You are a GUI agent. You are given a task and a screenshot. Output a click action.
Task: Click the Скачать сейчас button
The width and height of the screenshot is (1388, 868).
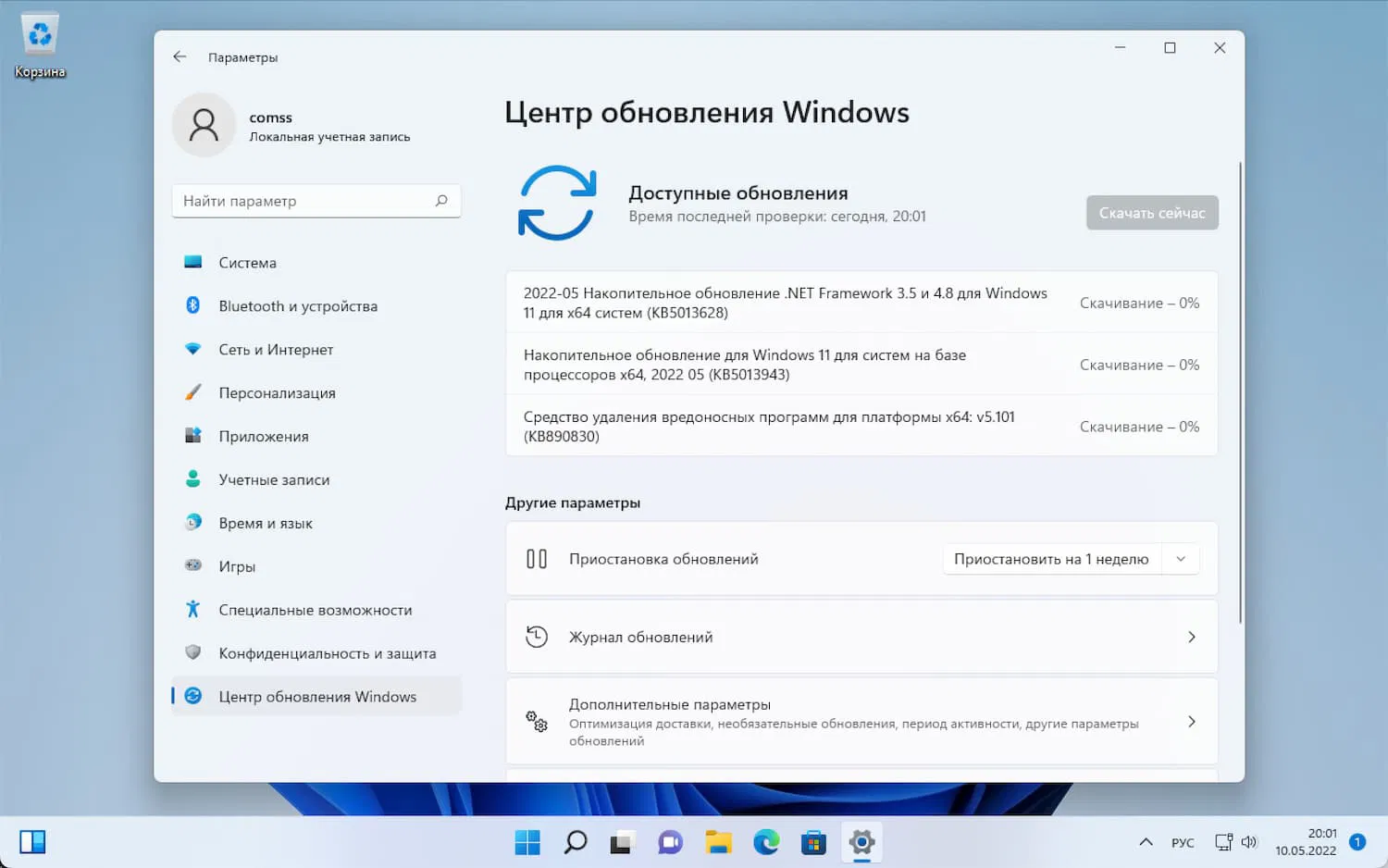[x=1152, y=212]
